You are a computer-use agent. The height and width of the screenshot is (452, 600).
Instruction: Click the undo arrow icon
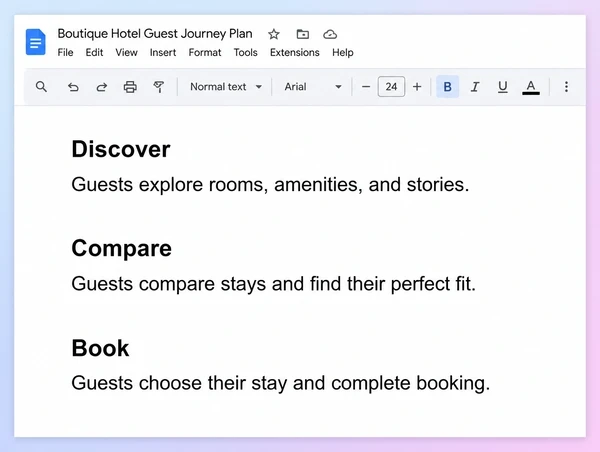pos(73,87)
